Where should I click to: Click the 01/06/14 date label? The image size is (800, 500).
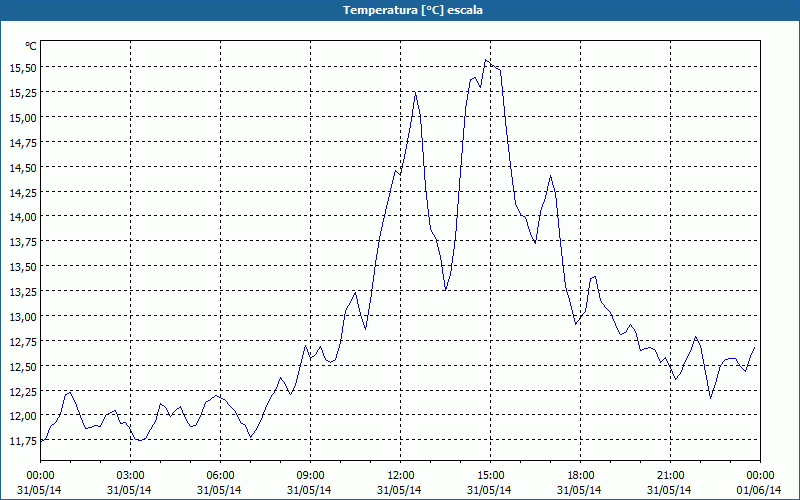759,490
